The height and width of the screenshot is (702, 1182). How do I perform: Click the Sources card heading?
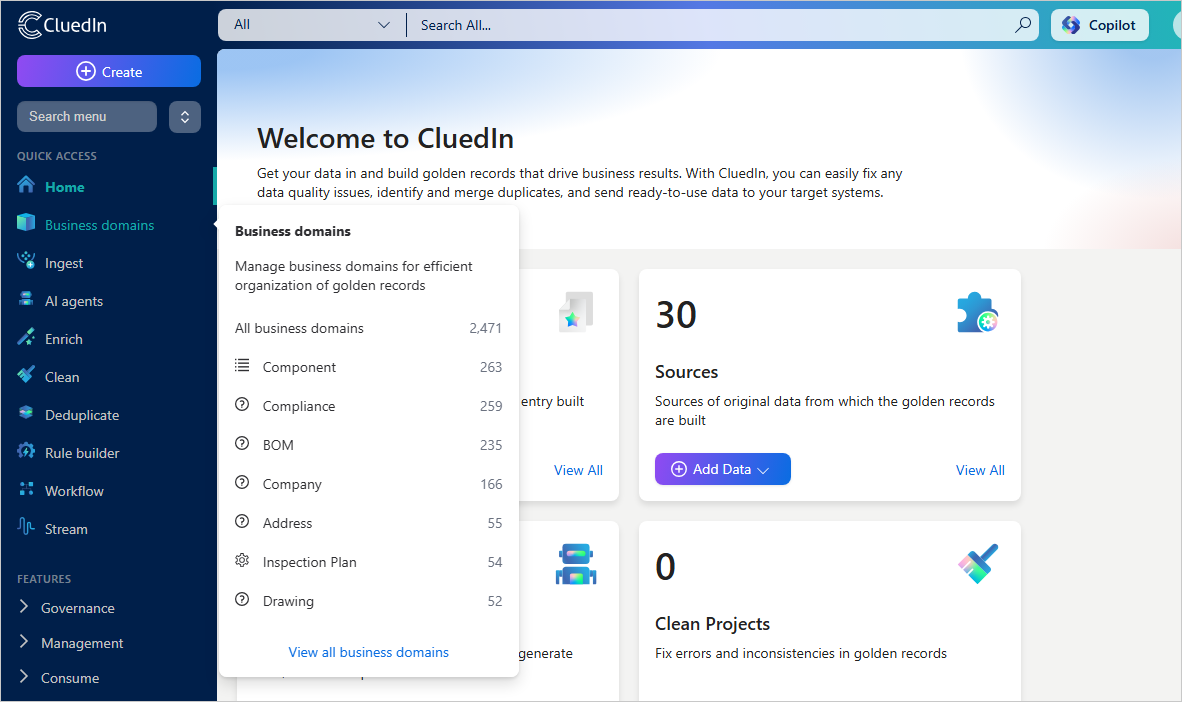[x=686, y=372]
